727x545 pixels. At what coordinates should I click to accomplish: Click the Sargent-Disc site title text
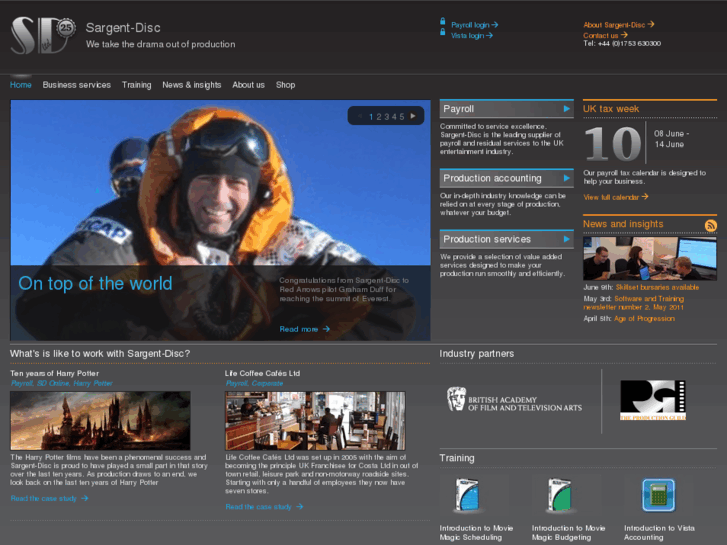[123, 28]
